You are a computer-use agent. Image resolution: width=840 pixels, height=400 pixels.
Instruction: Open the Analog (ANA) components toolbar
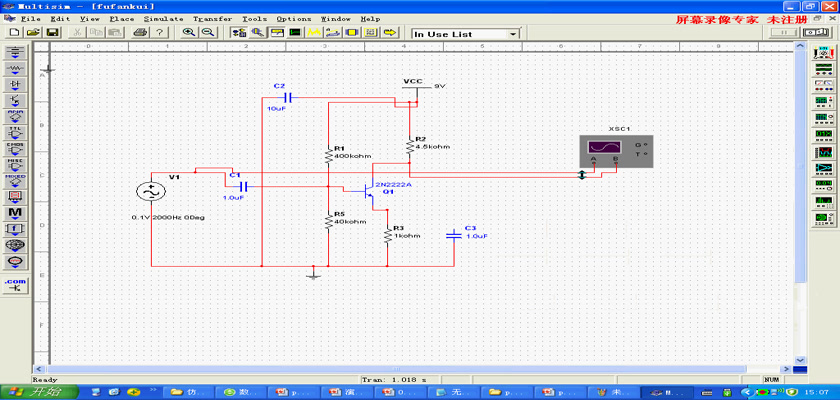coord(15,117)
